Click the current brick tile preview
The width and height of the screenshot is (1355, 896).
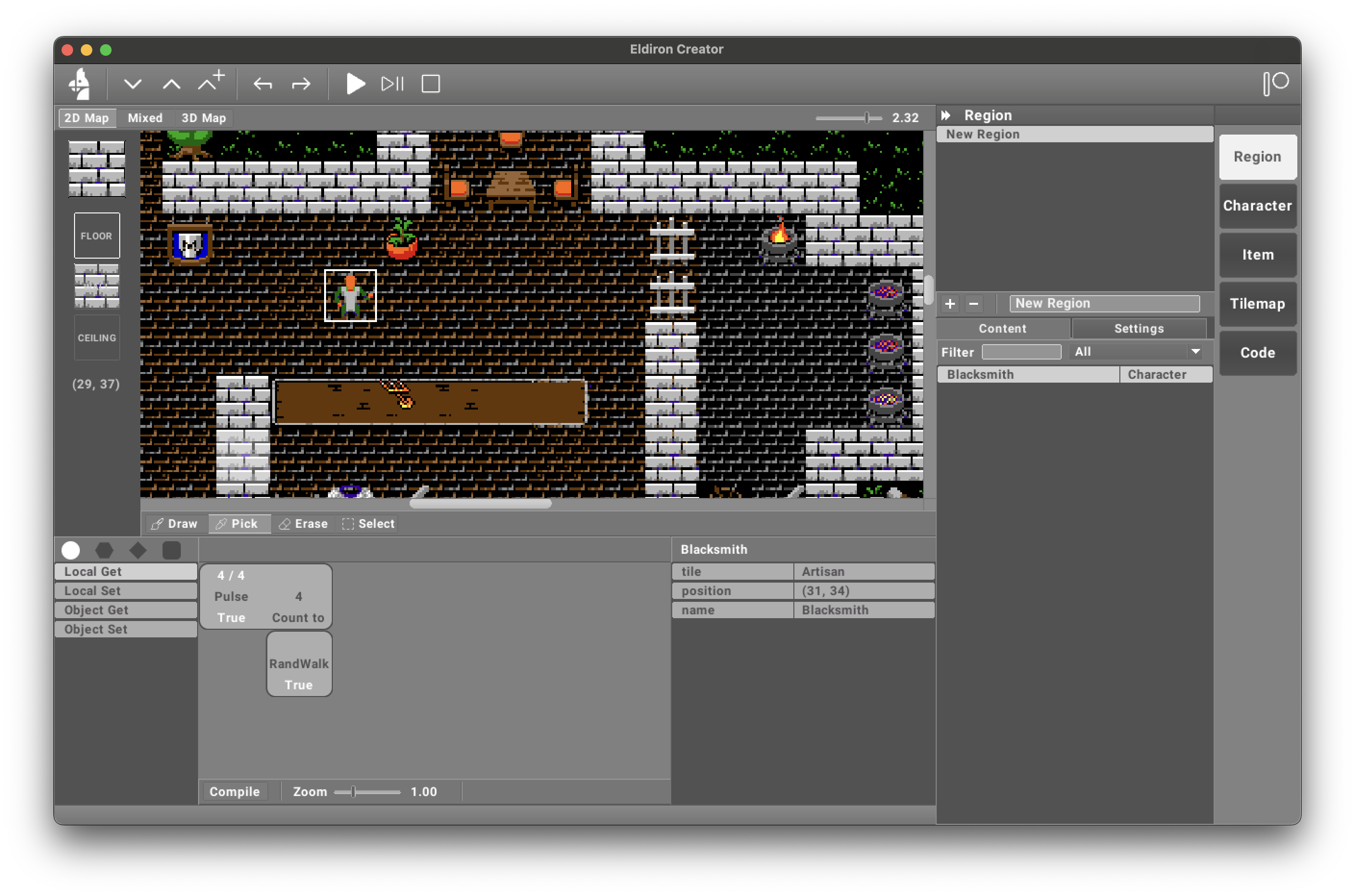[x=97, y=169]
